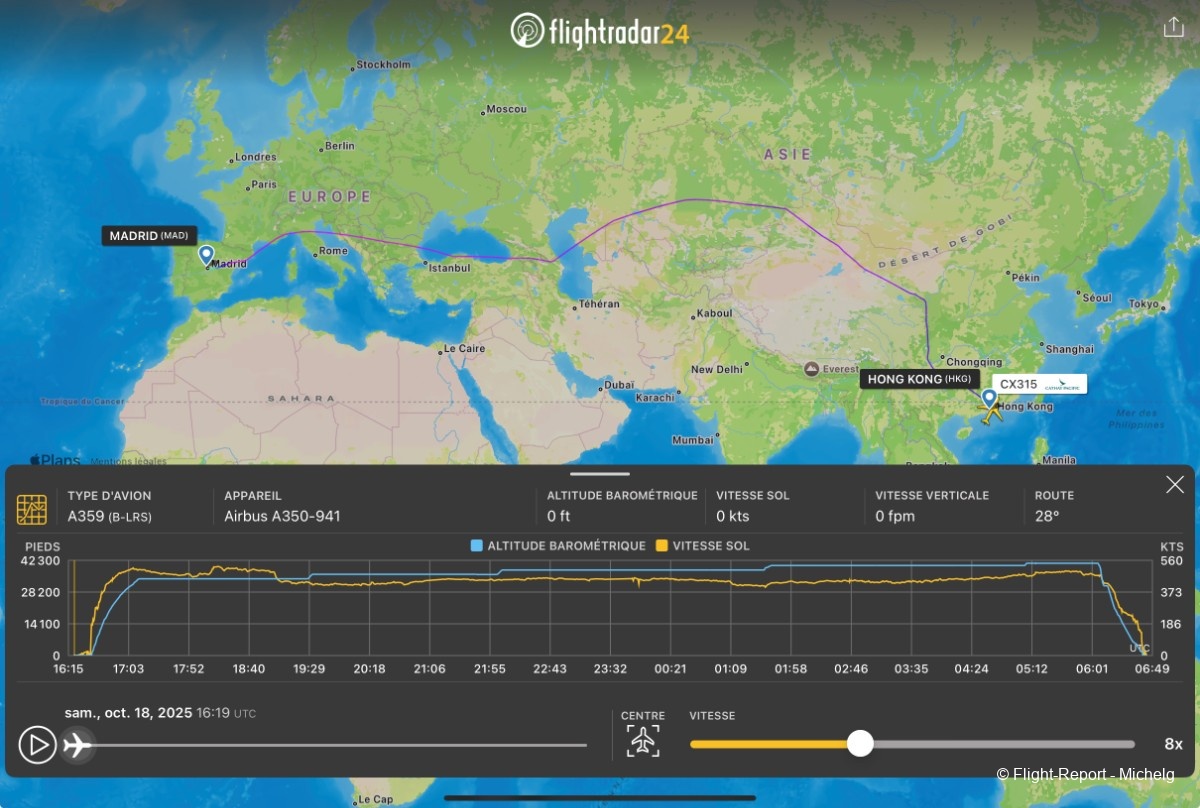This screenshot has width=1200, height=808.
Task: Click the aircraft type chart icon
Action: click(32, 509)
